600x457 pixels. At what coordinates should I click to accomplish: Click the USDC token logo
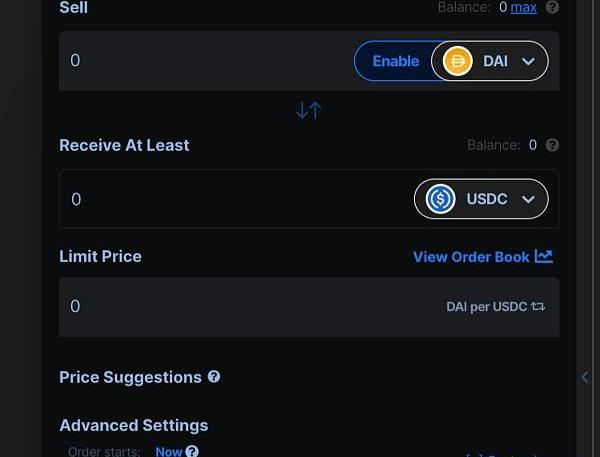[x=441, y=199]
